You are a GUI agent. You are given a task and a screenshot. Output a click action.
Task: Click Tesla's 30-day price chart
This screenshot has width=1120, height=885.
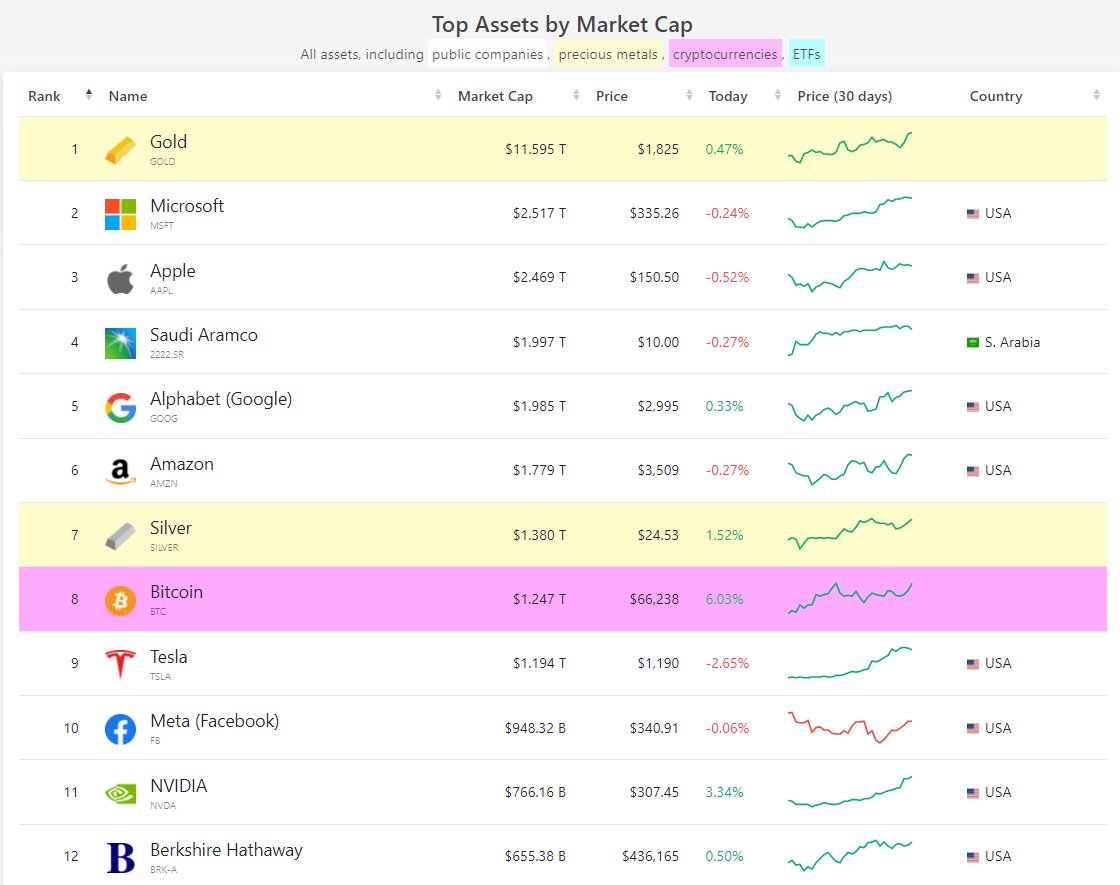pos(850,663)
